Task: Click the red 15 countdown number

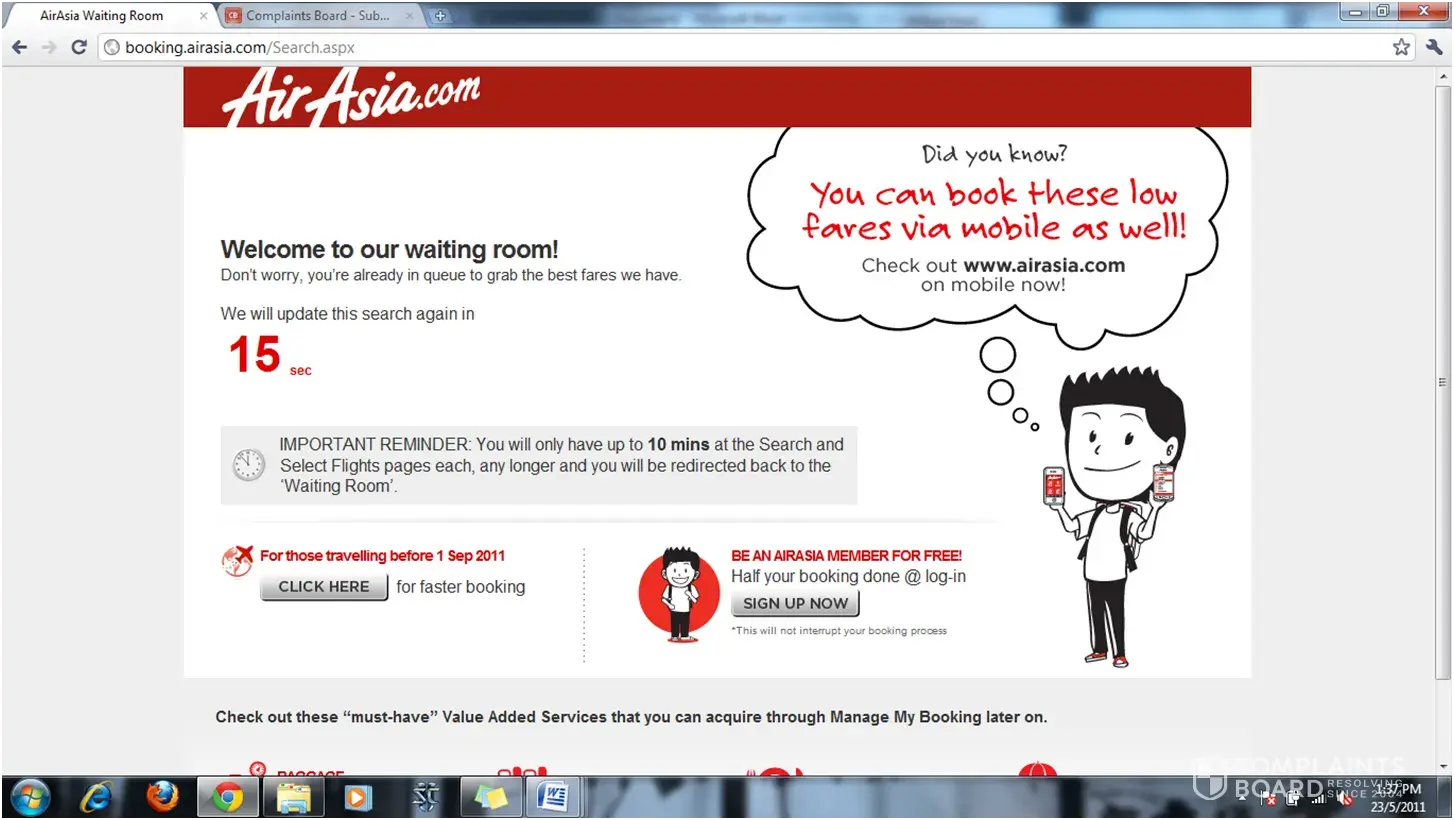Action: (254, 355)
